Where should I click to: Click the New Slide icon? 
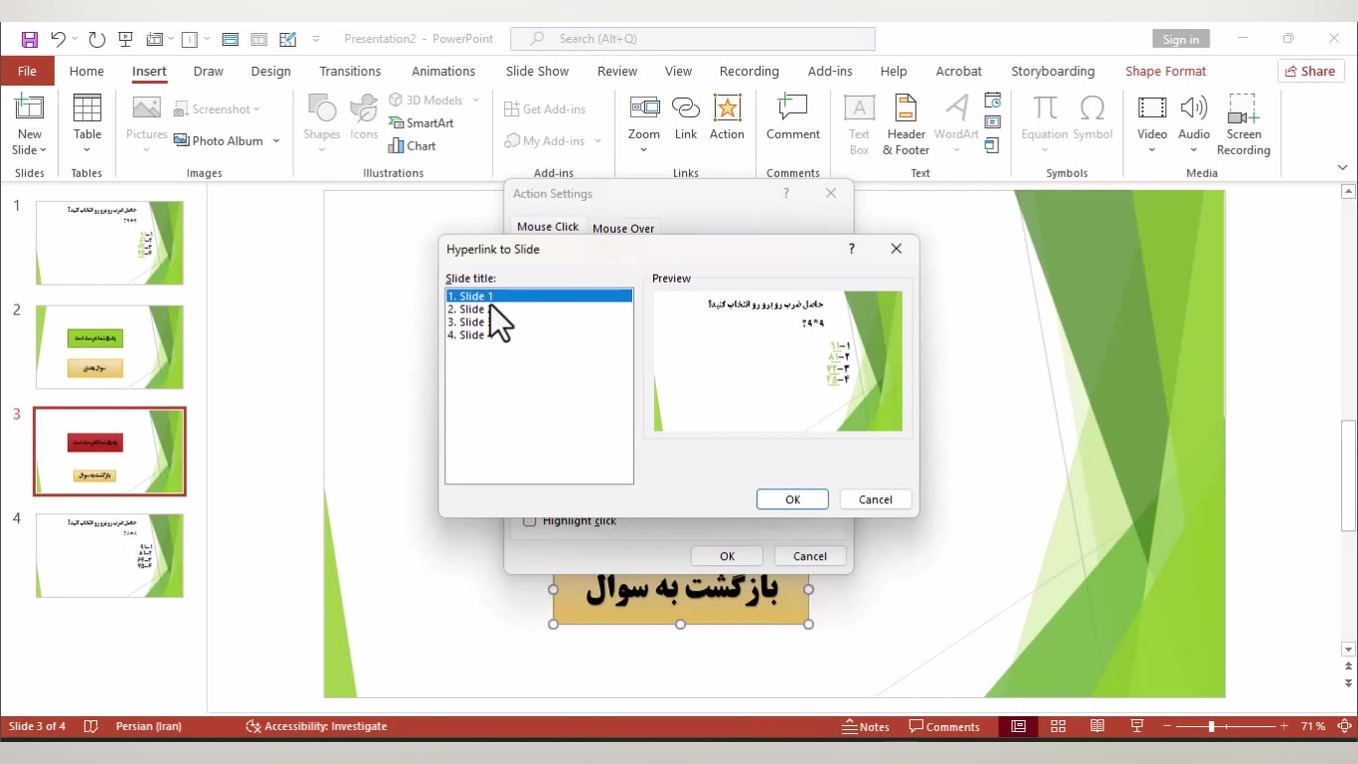(29, 109)
